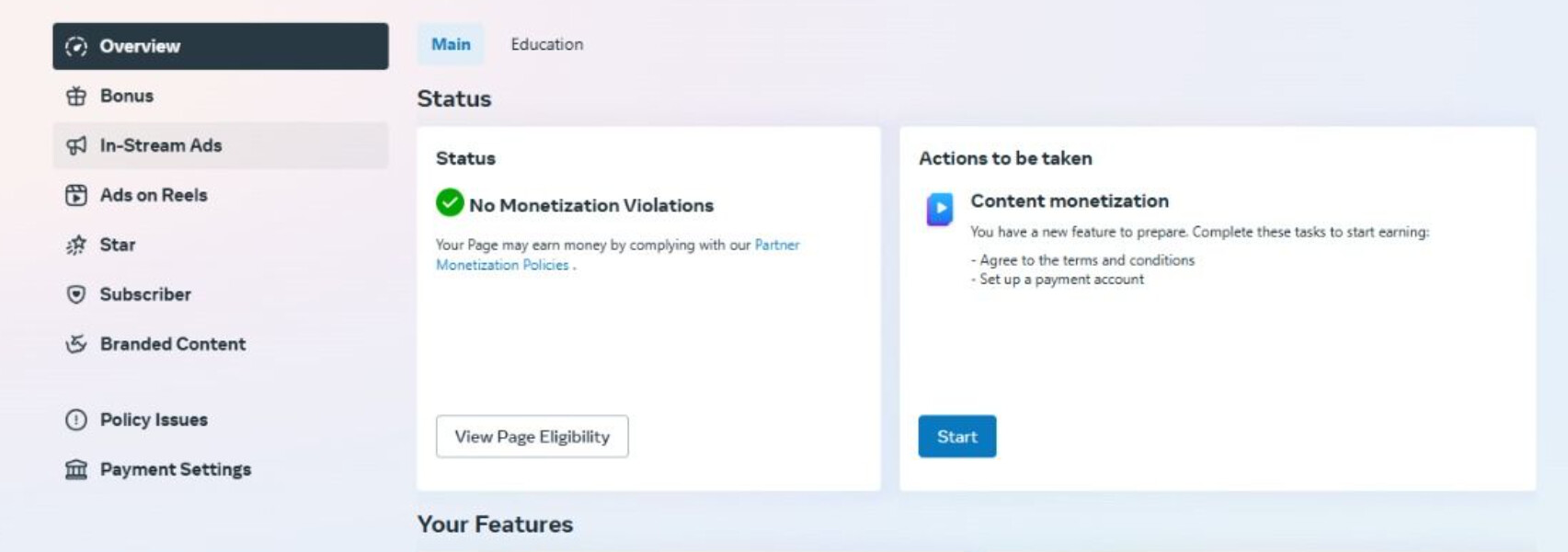This screenshot has width=1568, height=552.
Task: Switch to the Education tab
Action: click(x=547, y=44)
